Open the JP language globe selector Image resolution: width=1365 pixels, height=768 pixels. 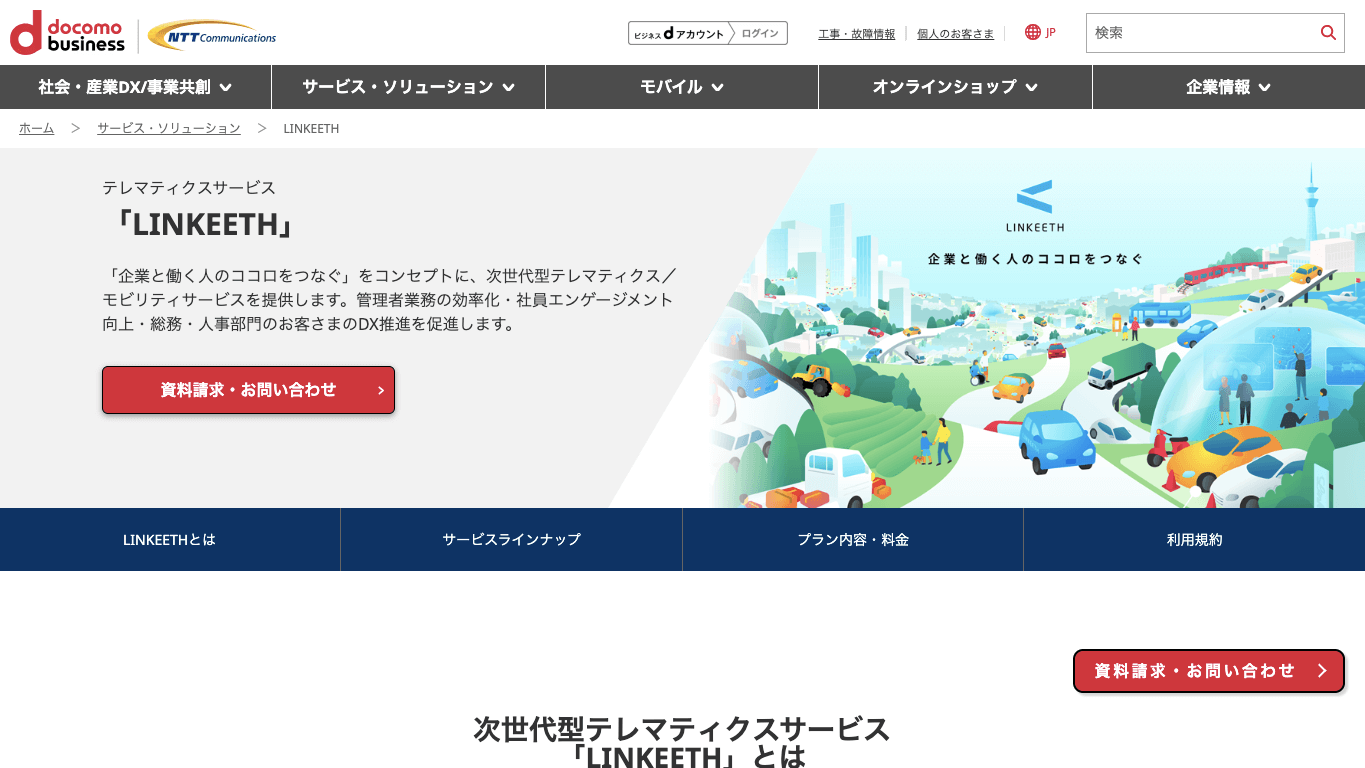point(1039,32)
